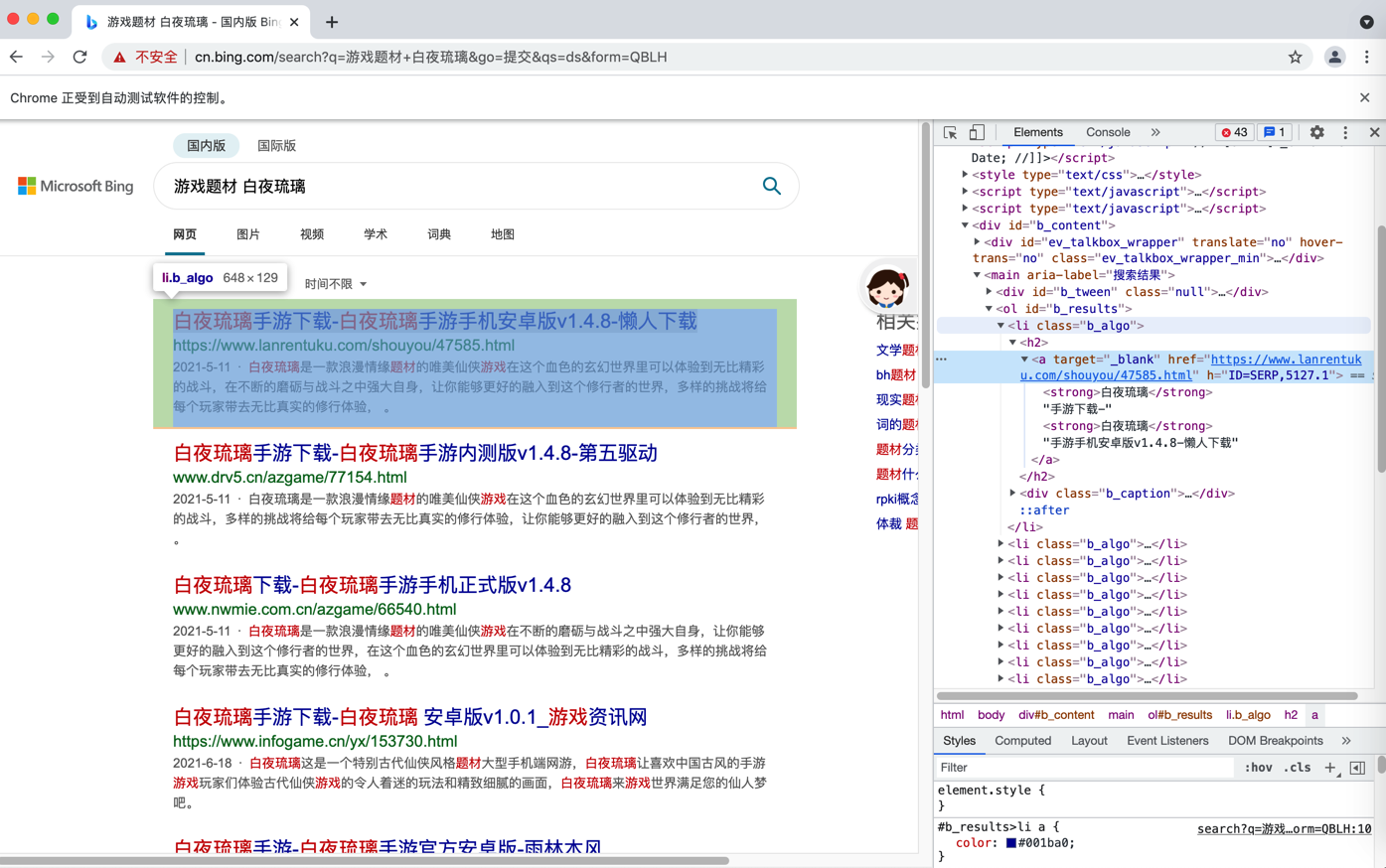Image resolution: width=1386 pixels, height=868 pixels.
Task: Open the 手游手机正式版v1.4.8 result
Action: pyautogui.click(x=372, y=585)
